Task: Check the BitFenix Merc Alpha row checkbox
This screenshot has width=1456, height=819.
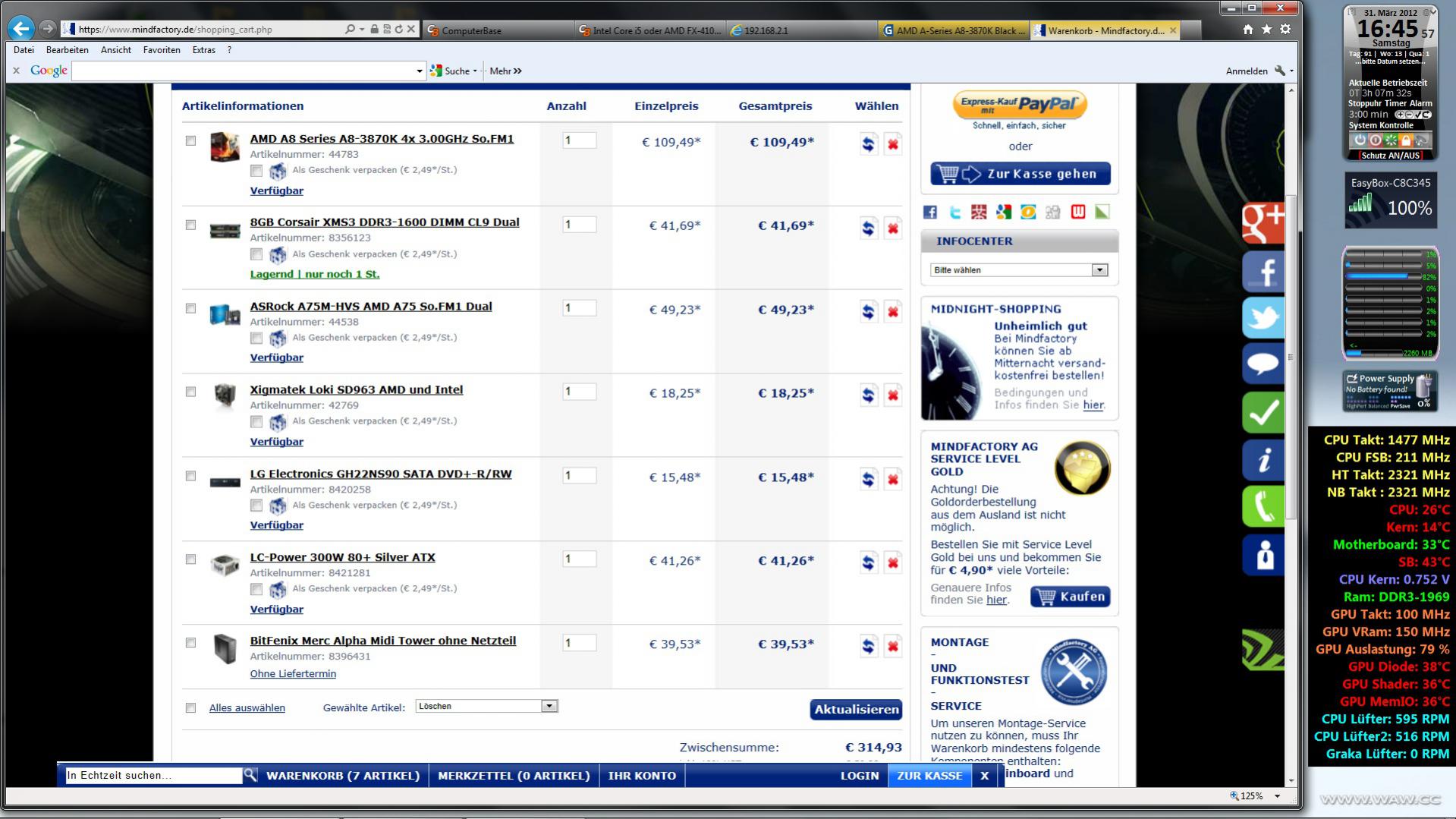Action: click(x=190, y=643)
